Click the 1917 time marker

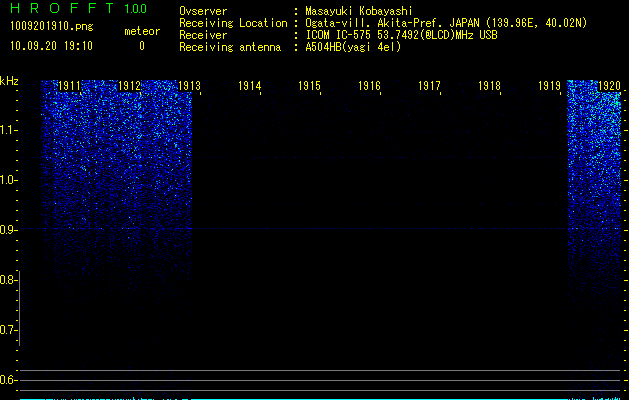[x=429, y=86]
